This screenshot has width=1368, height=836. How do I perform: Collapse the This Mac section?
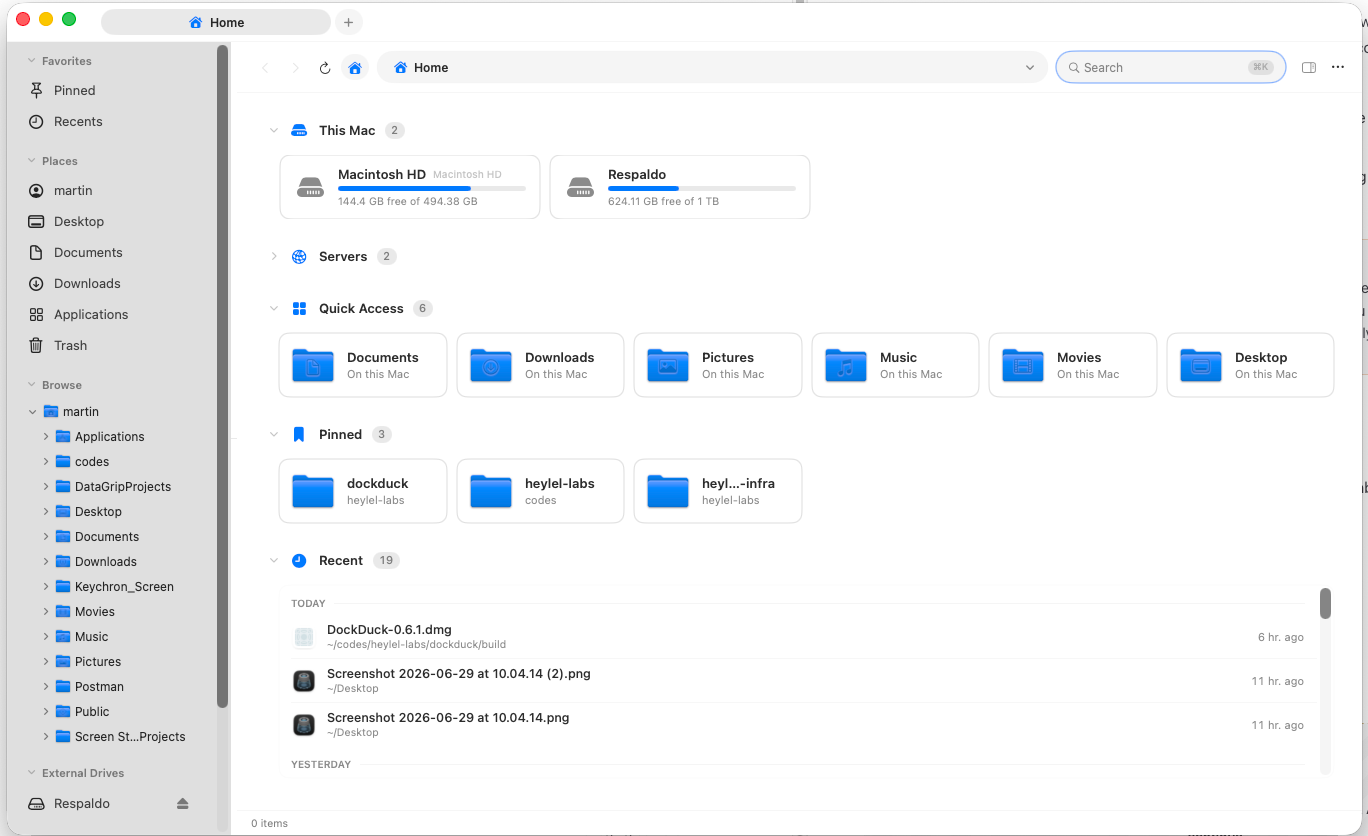pos(274,130)
